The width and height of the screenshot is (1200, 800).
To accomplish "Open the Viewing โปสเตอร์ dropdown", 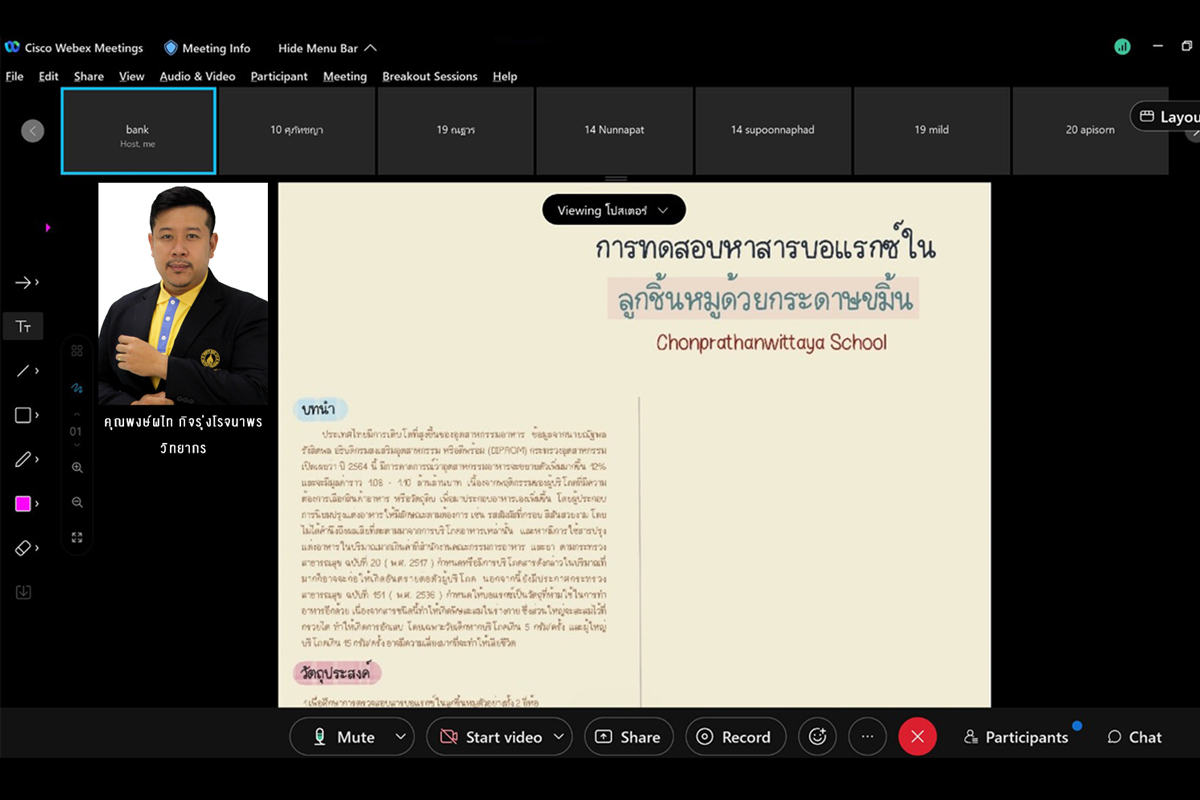I will (x=613, y=210).
